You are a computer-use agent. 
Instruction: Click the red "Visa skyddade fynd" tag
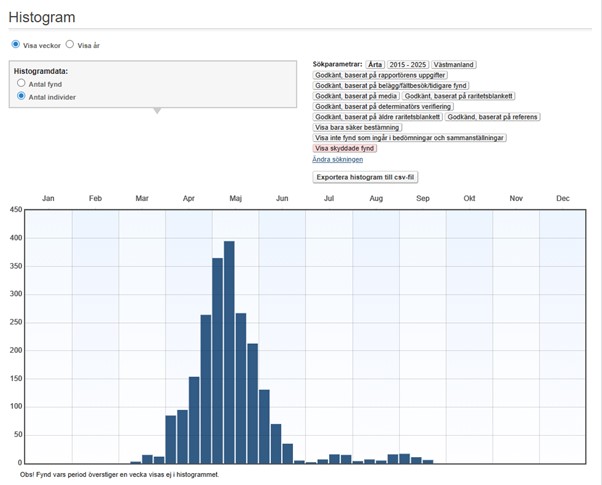pyautogui.click(x=345, y=148)
